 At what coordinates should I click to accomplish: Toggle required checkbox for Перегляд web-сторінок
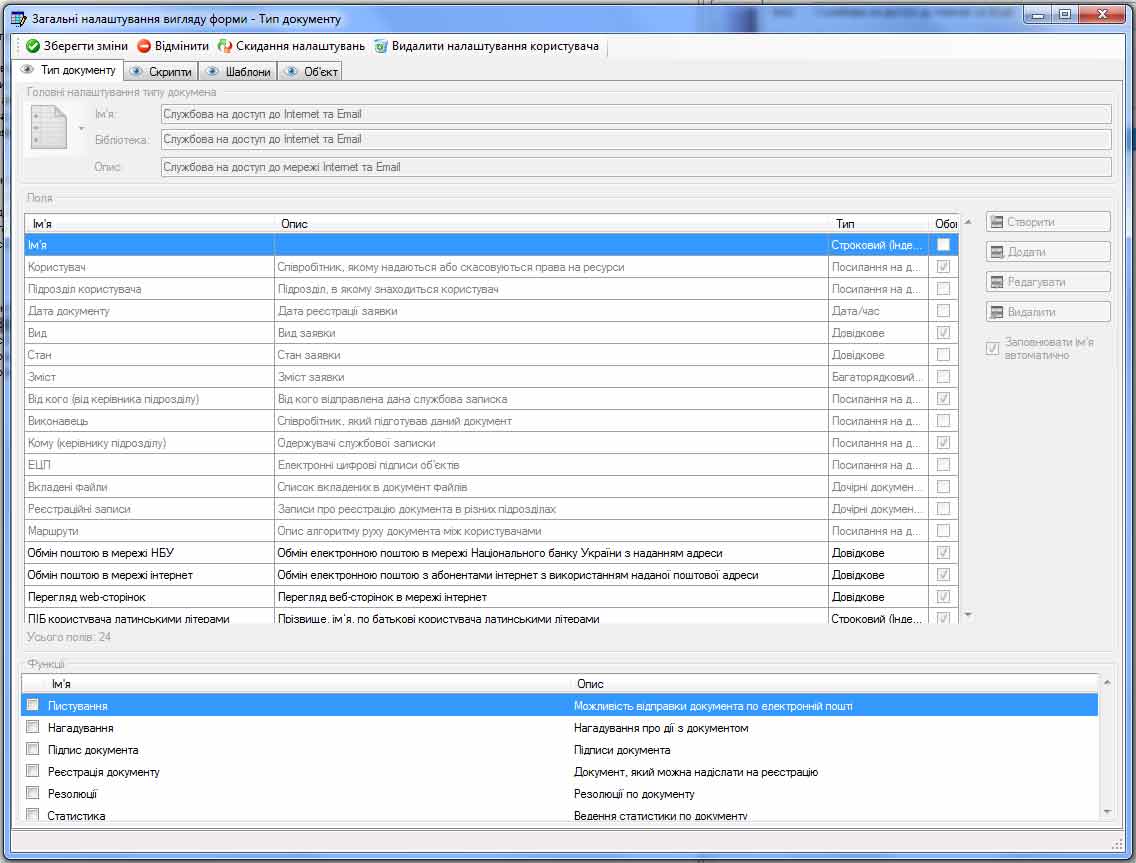943,596
